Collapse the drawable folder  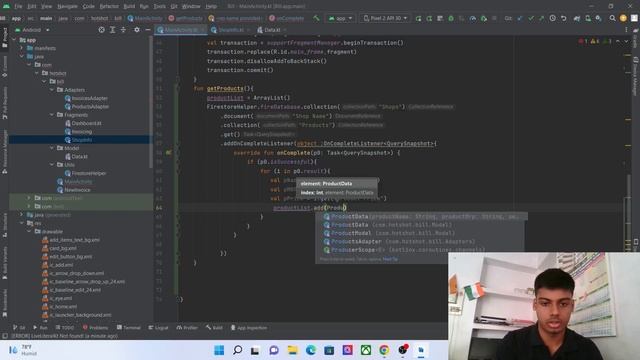(29, 231)
